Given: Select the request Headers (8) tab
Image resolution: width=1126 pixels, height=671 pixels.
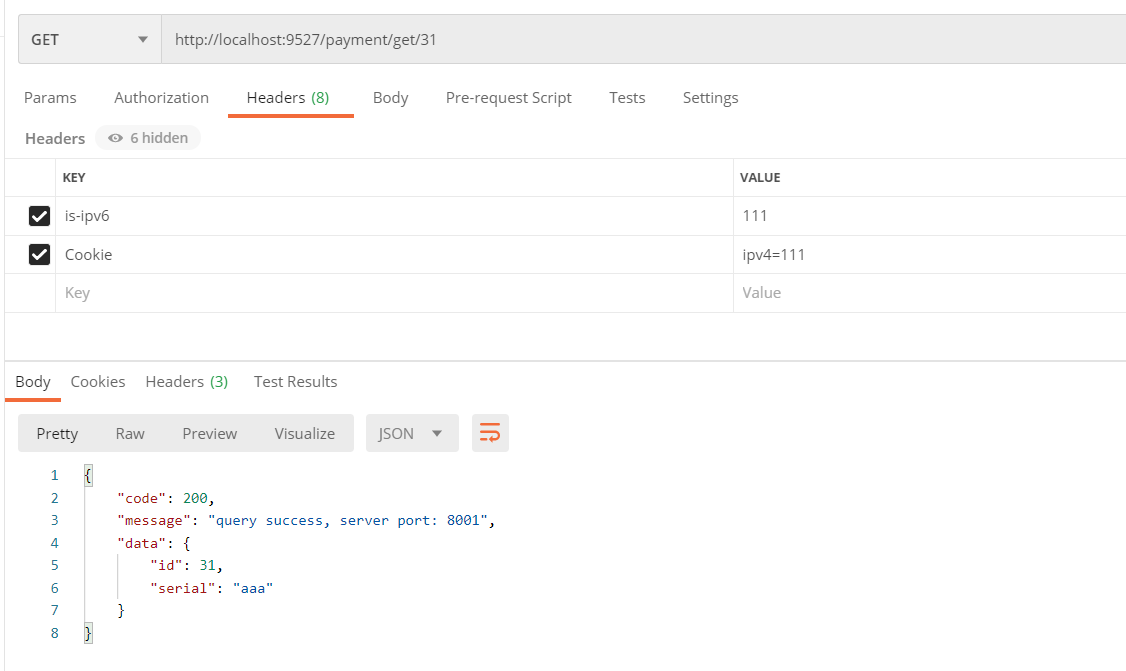Looking at the screenshot, I should (288, 98).
